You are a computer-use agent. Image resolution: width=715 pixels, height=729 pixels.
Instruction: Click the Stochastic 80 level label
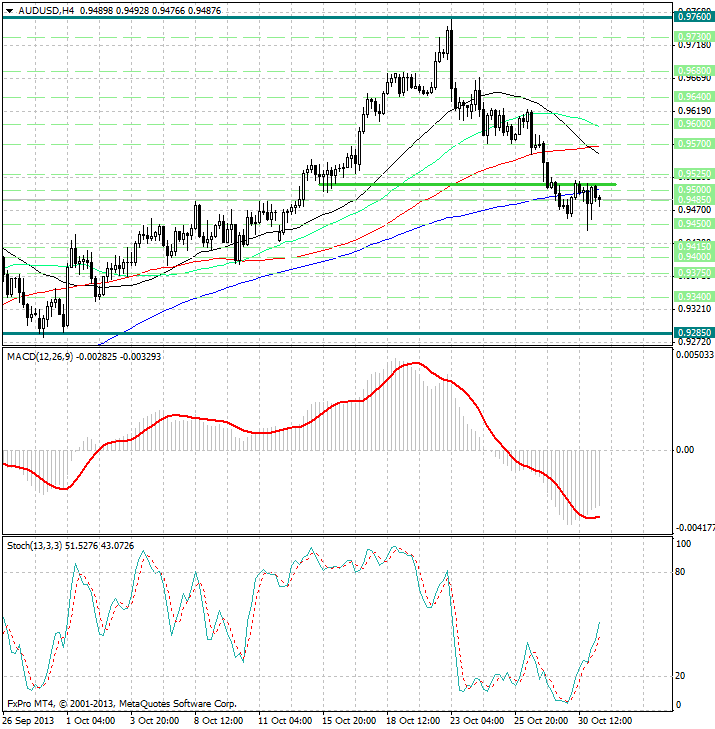click(680, 572)
